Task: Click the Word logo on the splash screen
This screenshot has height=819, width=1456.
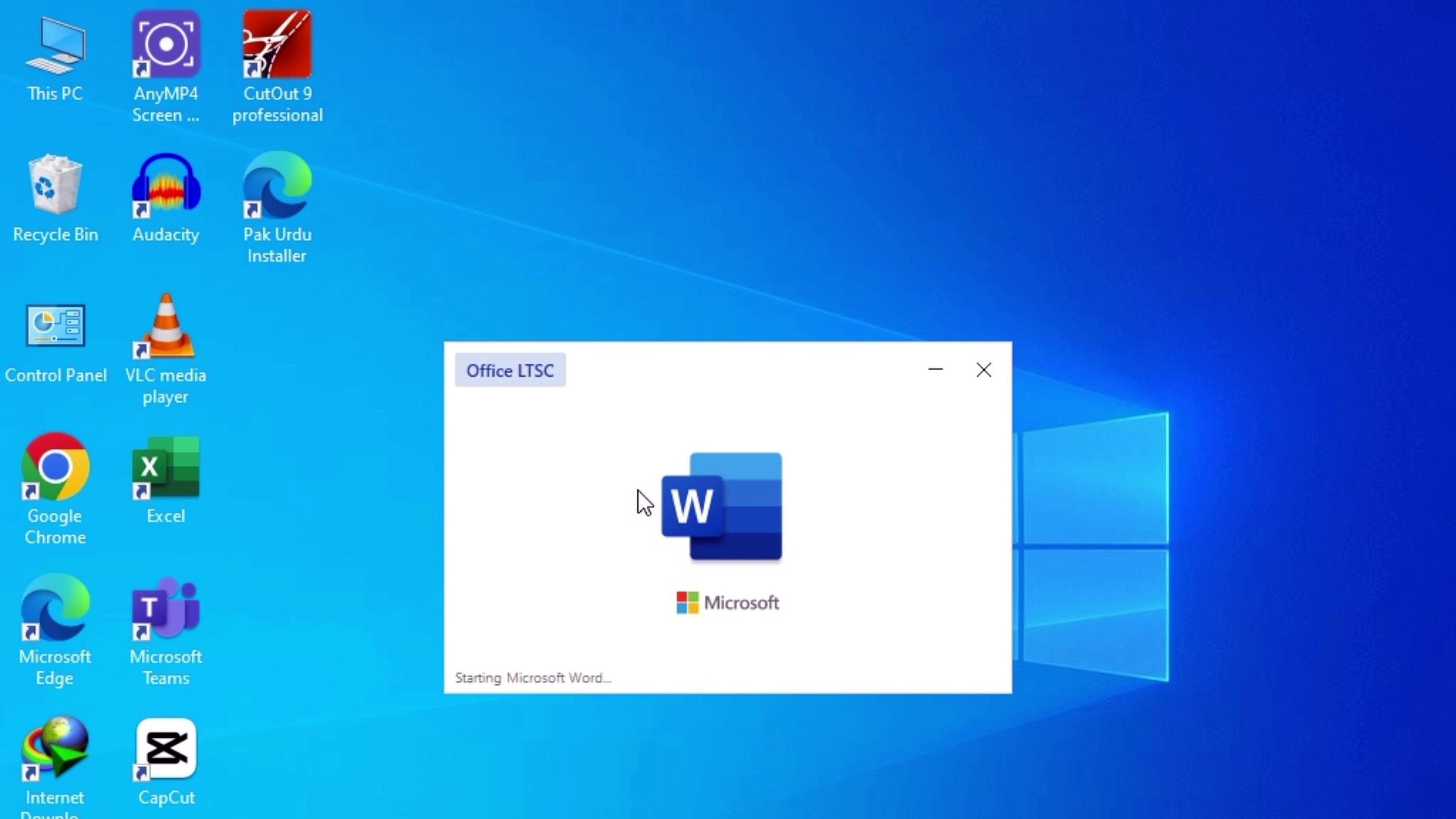Action: click(x=723, y=507)
